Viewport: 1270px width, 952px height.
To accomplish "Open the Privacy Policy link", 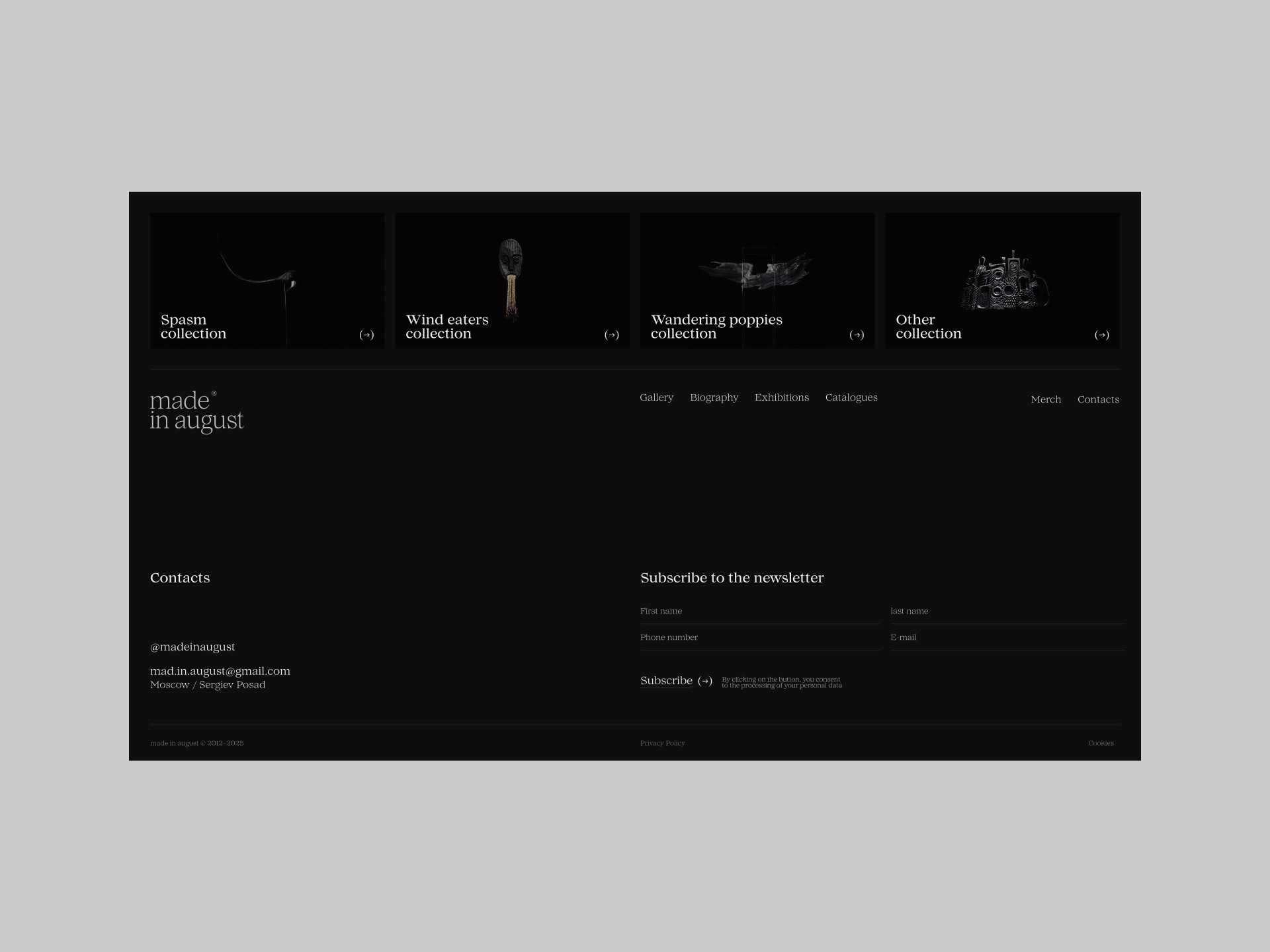I will (x=662, y=743).
